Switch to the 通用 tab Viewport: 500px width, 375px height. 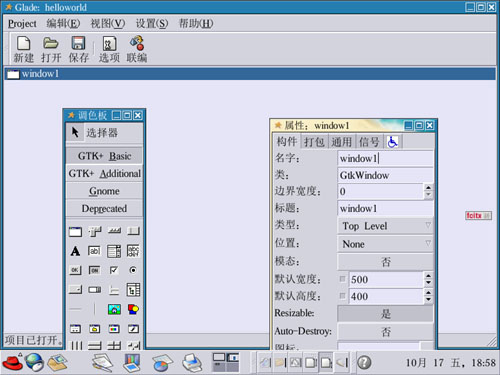coord(342,142)
